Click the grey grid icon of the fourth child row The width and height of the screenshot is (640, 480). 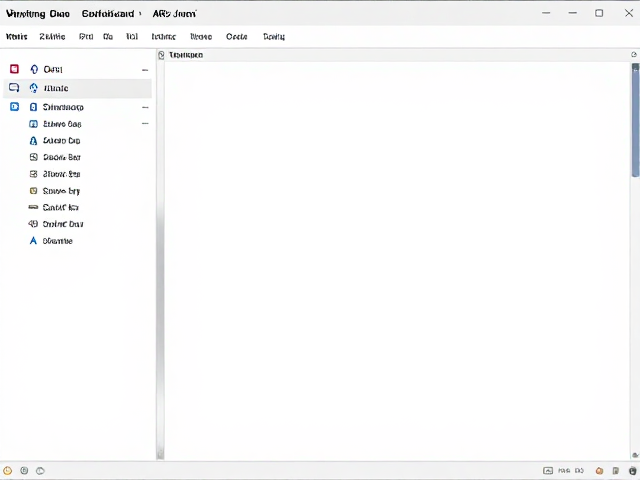[x=33, y=174]
